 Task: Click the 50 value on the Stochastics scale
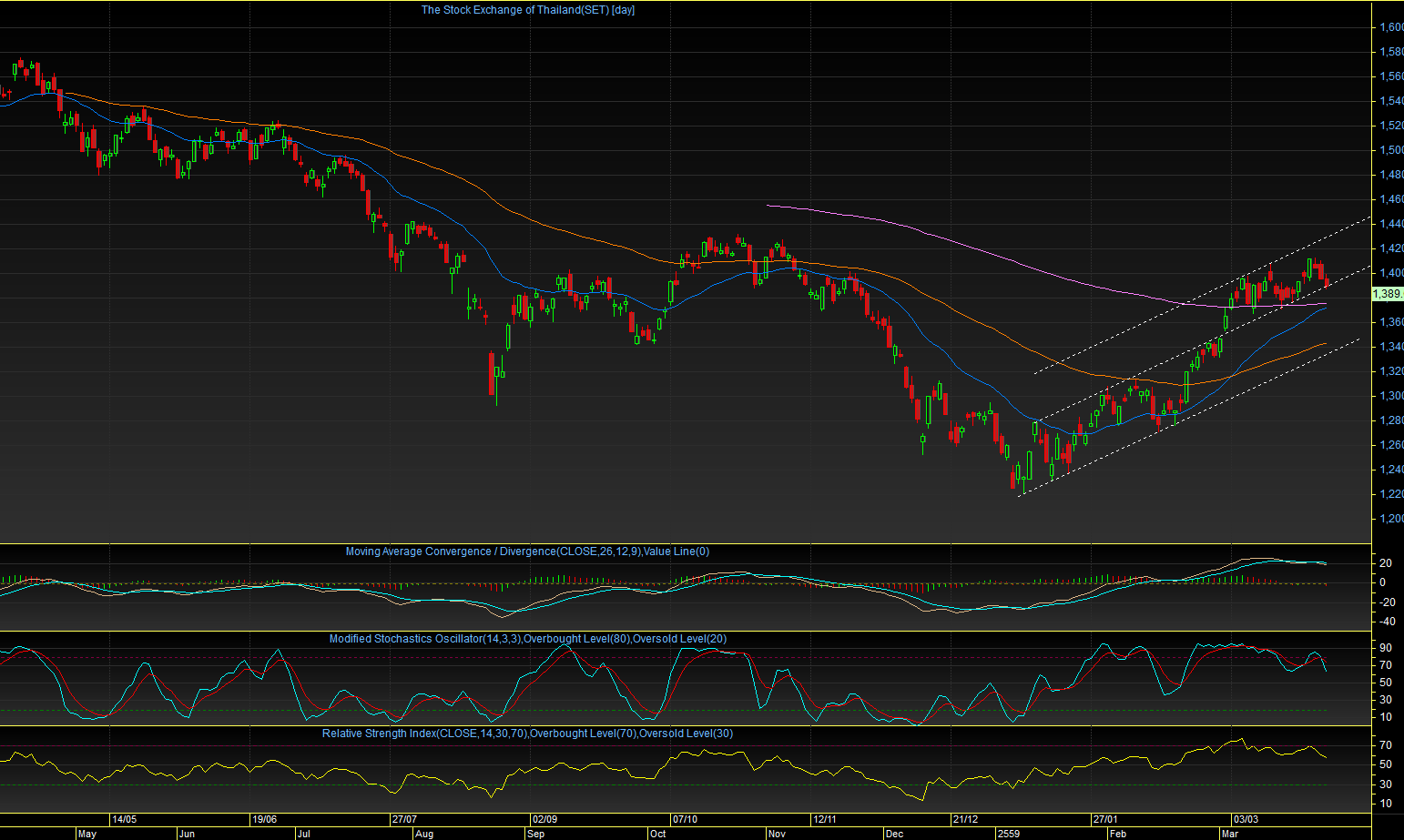[x=1385, y=683]
